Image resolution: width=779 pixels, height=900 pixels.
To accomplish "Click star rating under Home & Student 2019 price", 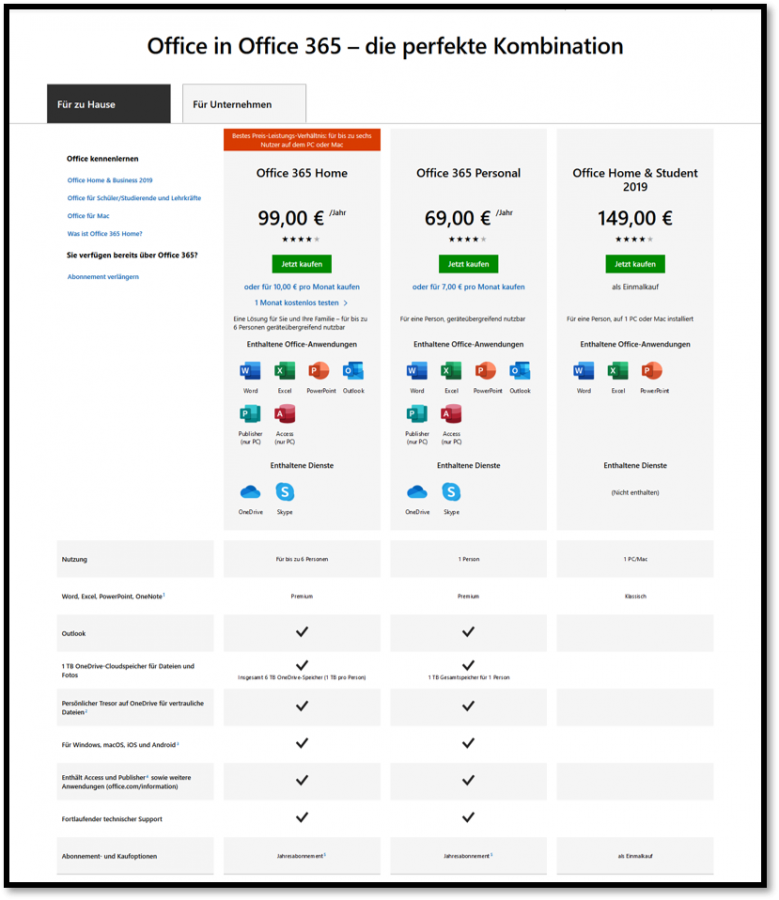I will pyautogui.click(x=634, y=239).
